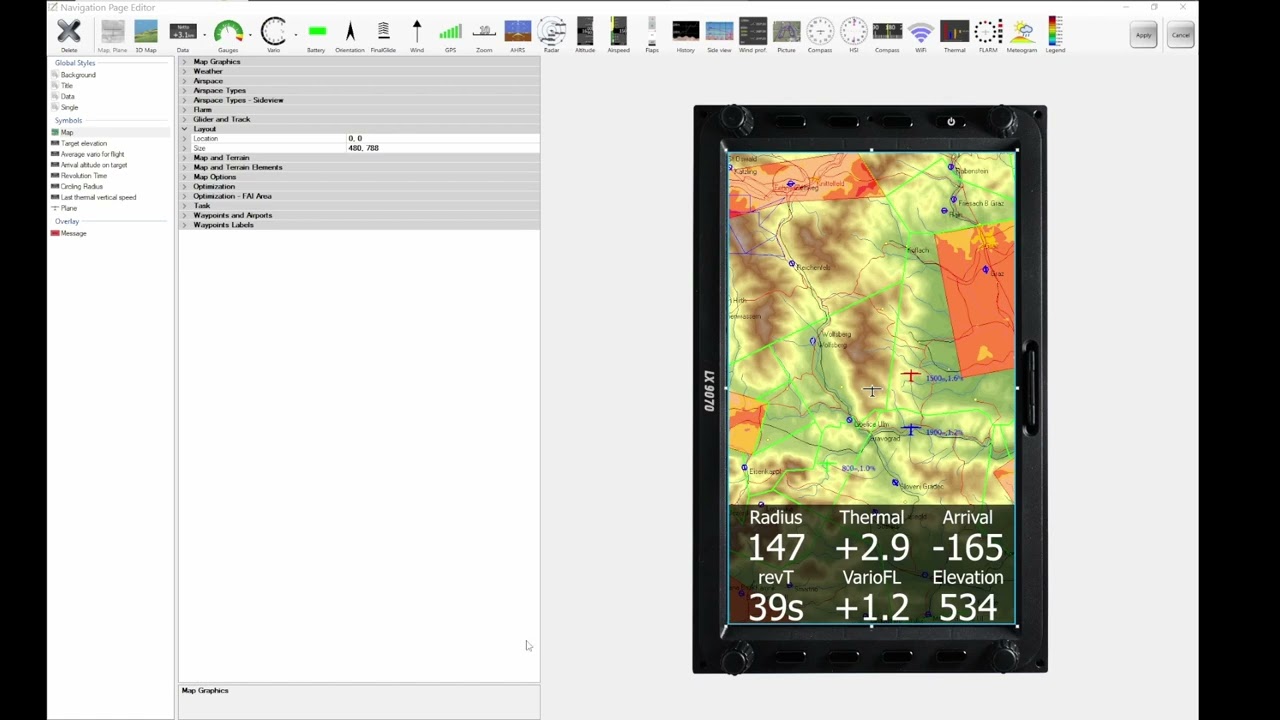
Task: Edit the Size value 480, 788
Action: [442, 148]
